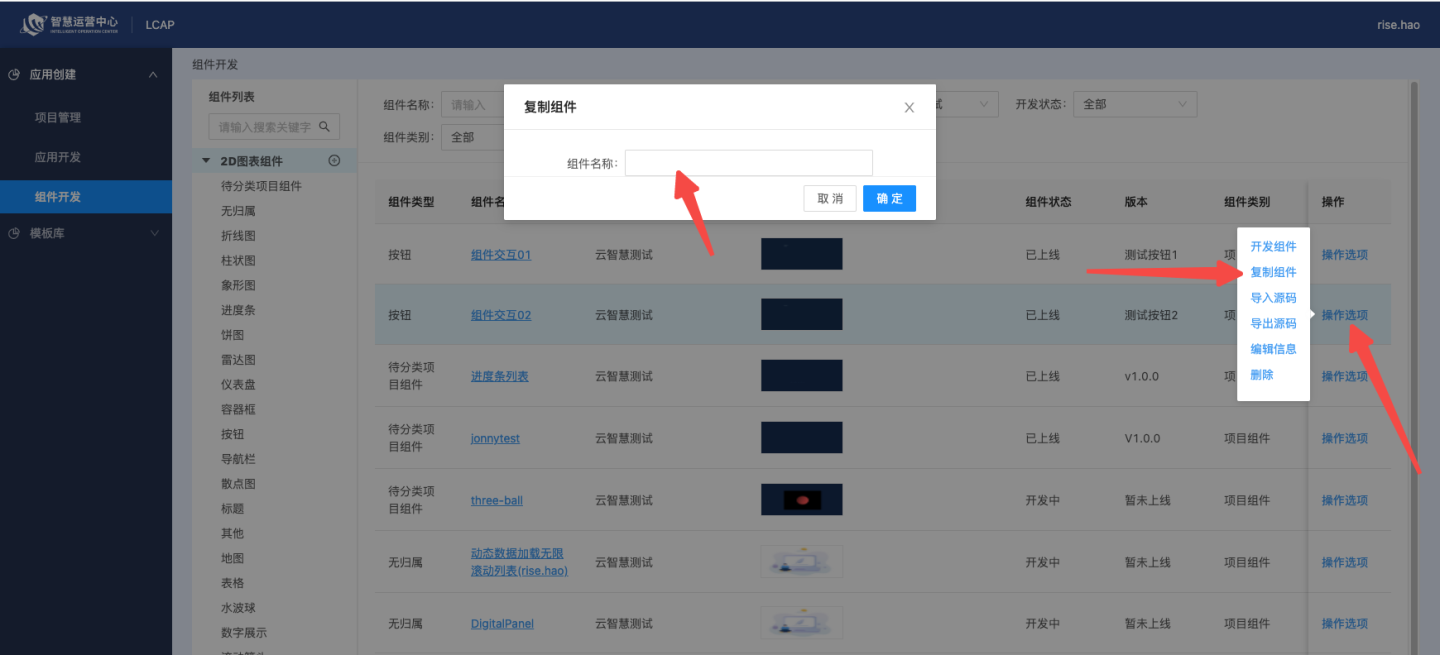Select 散点图 in the component tree
The width and height of the screenshot is (1440, 655).
coord(238,484)
